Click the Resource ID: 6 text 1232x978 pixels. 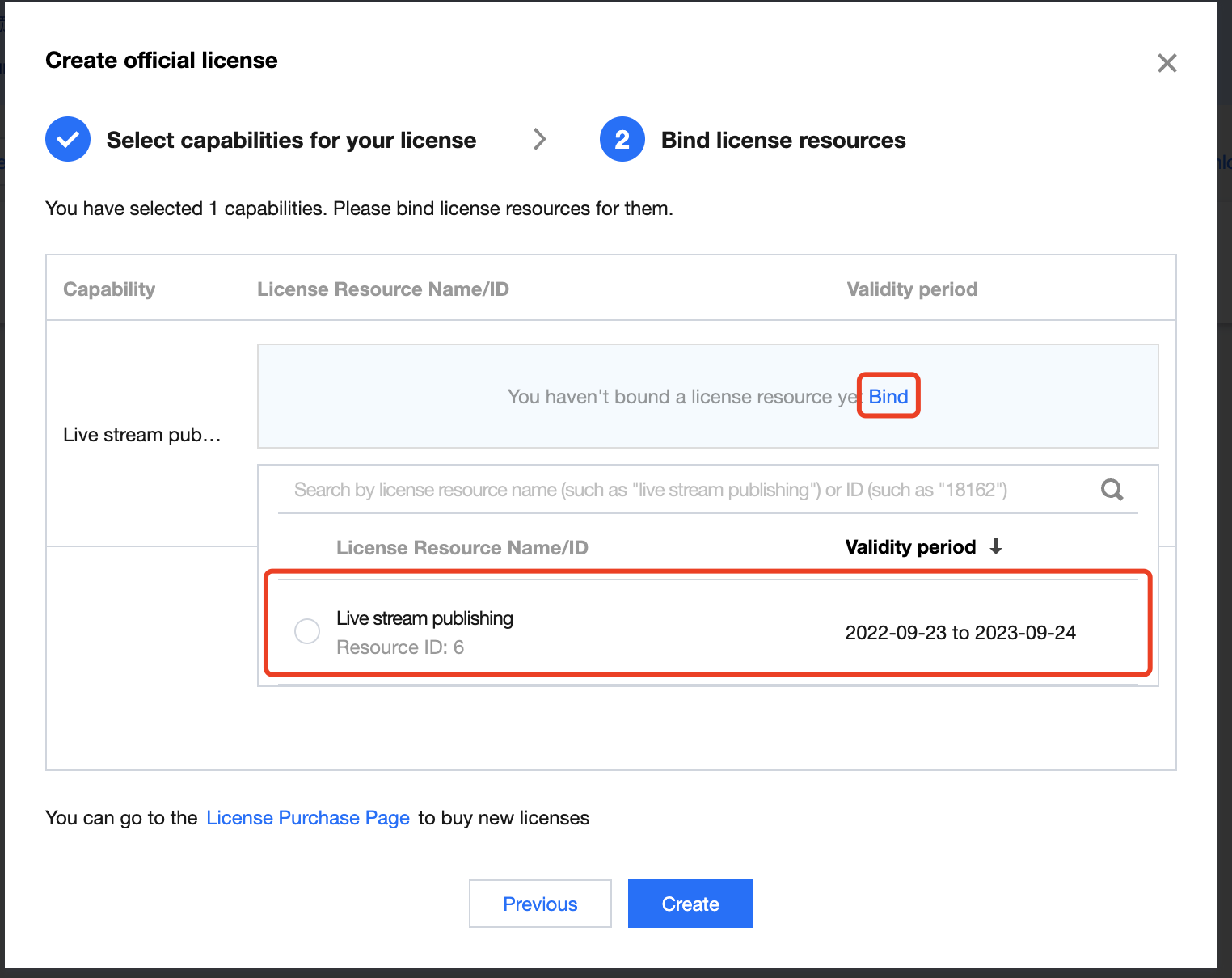click(400, 647)
